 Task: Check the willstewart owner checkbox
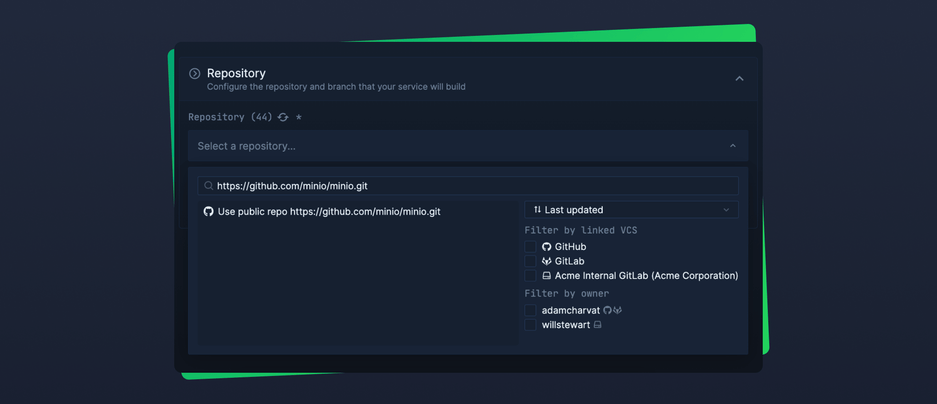pyautogui.click(x=530, y=325)
